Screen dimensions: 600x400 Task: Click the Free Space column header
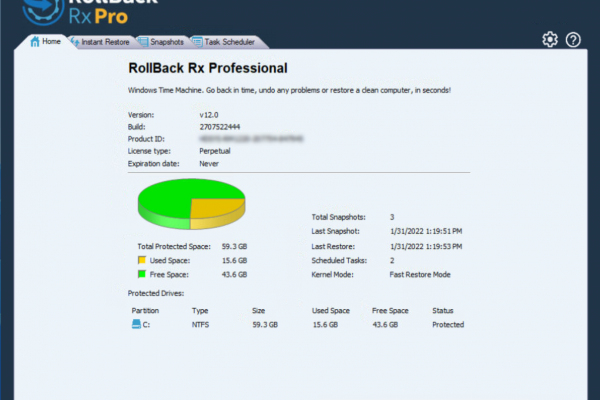coord(390,310)
